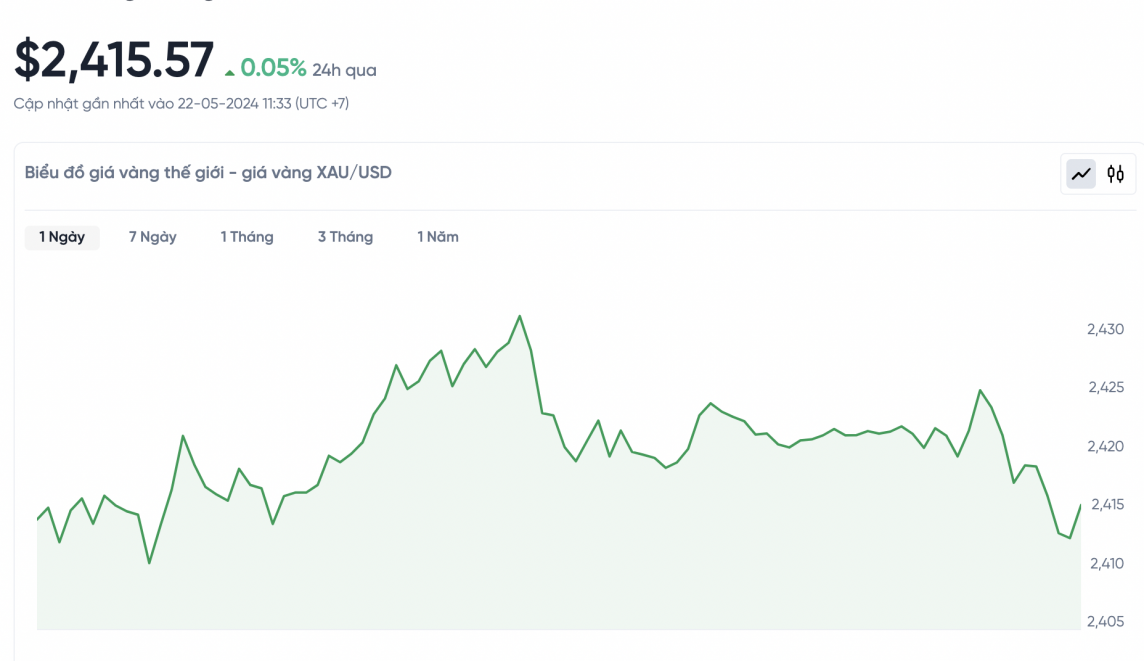Image resolution: width=1144 pixels, height=661 pixels.
Task: Click the 24h qua label
Action: [x=344, y=70]
